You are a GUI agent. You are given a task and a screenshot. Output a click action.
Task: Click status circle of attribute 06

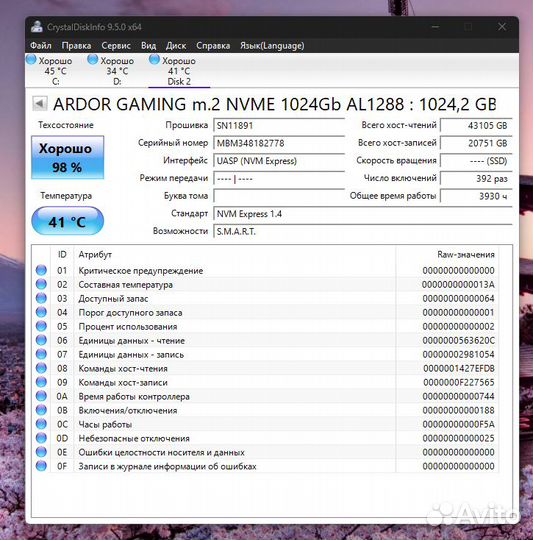pos(41,340)
